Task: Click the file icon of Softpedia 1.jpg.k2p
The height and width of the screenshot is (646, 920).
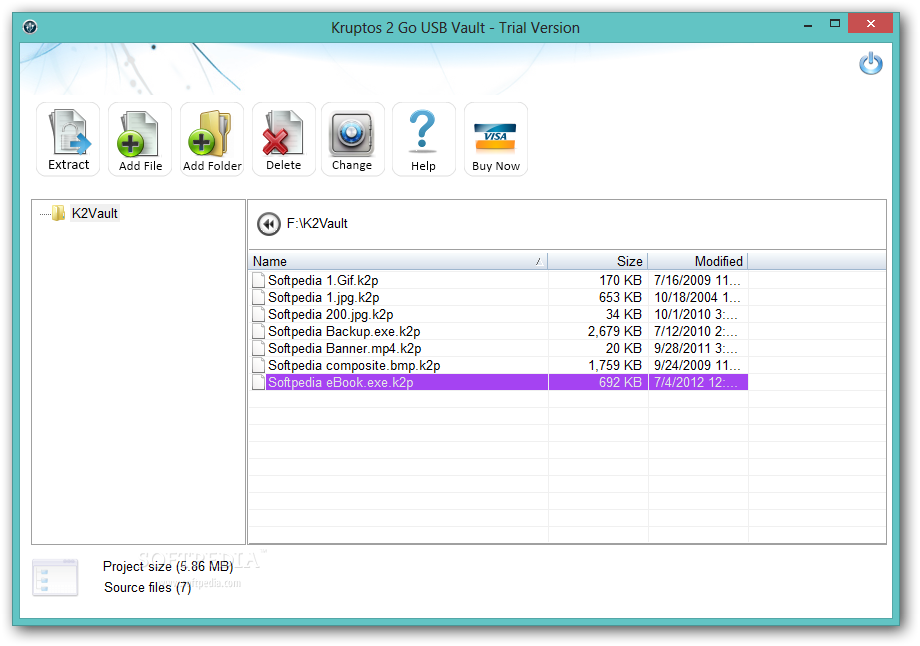Action: coord(258,297)
